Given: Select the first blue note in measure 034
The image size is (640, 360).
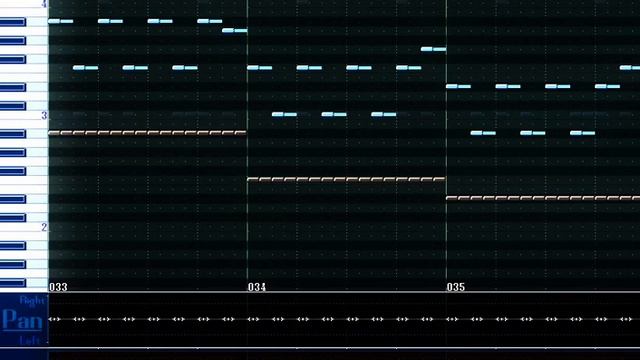Looking at the screenshot, I should [260, 68].
